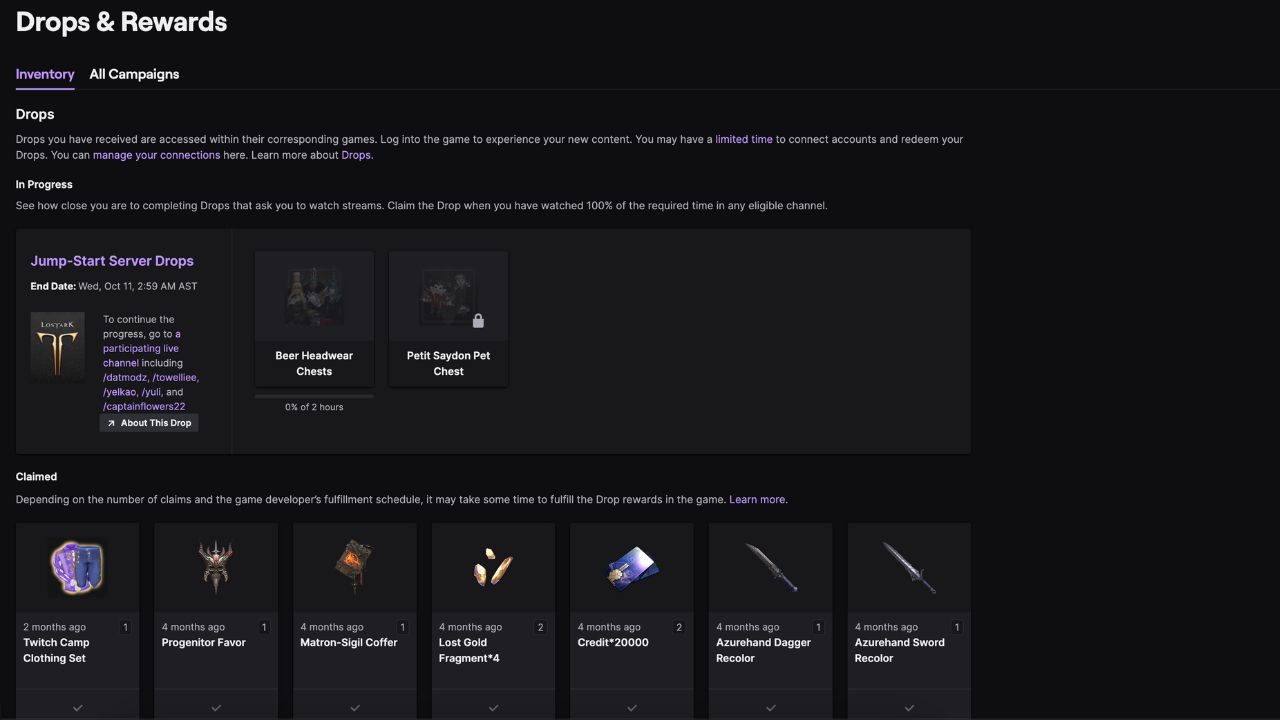Click the lock icon on Petit Saydon Pet Chest
Screen dimensions: 1280x720
pyautogui.click(x=478, y=321)
